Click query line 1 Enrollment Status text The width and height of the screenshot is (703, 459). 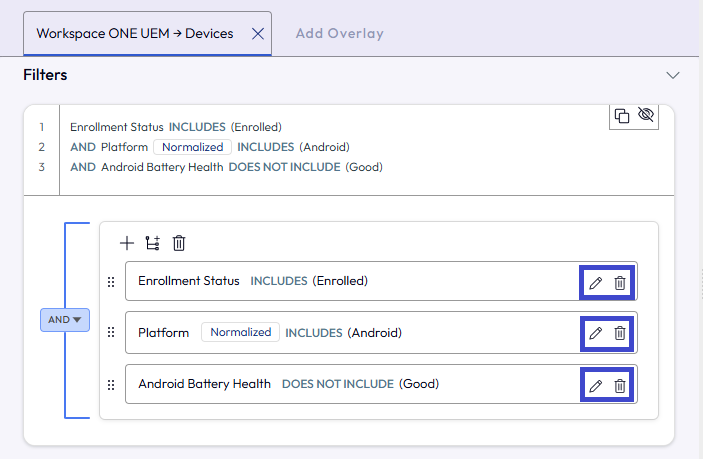click(x=117, y=127)
